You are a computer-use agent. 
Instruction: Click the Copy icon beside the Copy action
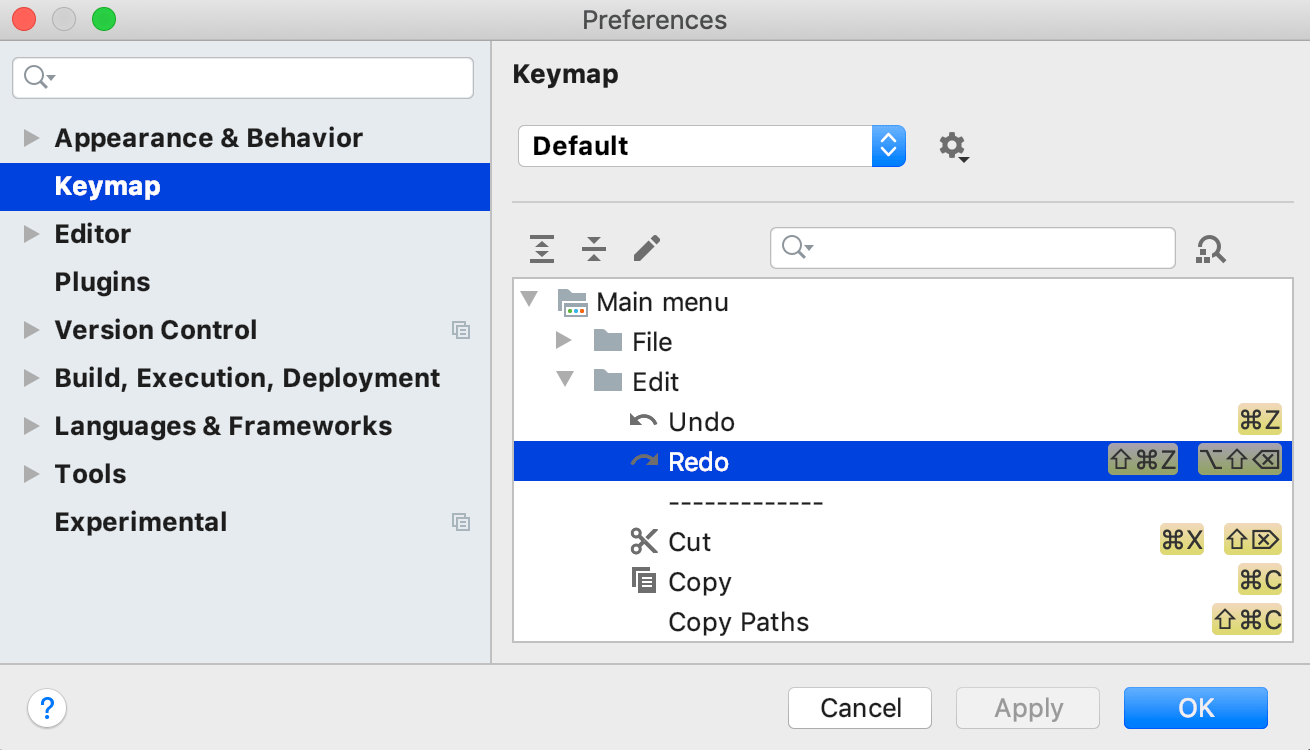(x=643, y=581)
